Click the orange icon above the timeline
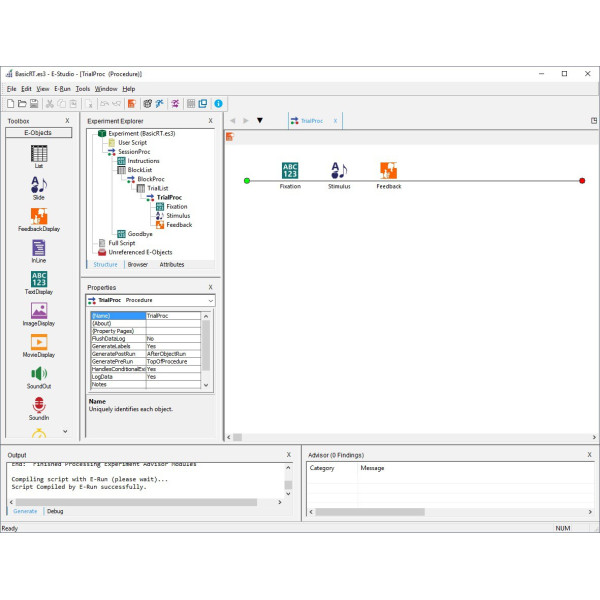This screenshot has height=600, width=600. (230, 137)
